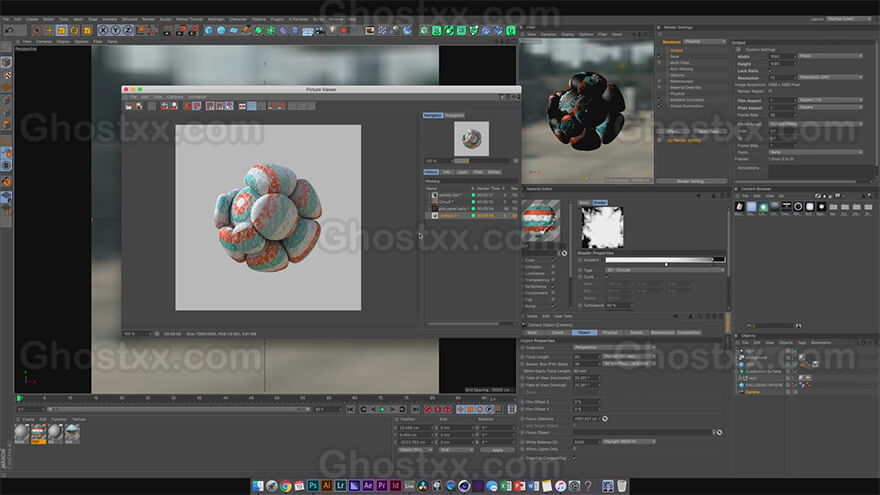Open the Focal Length preset dropdown
This screenshot has width=880, height=495.
(629, 356)
